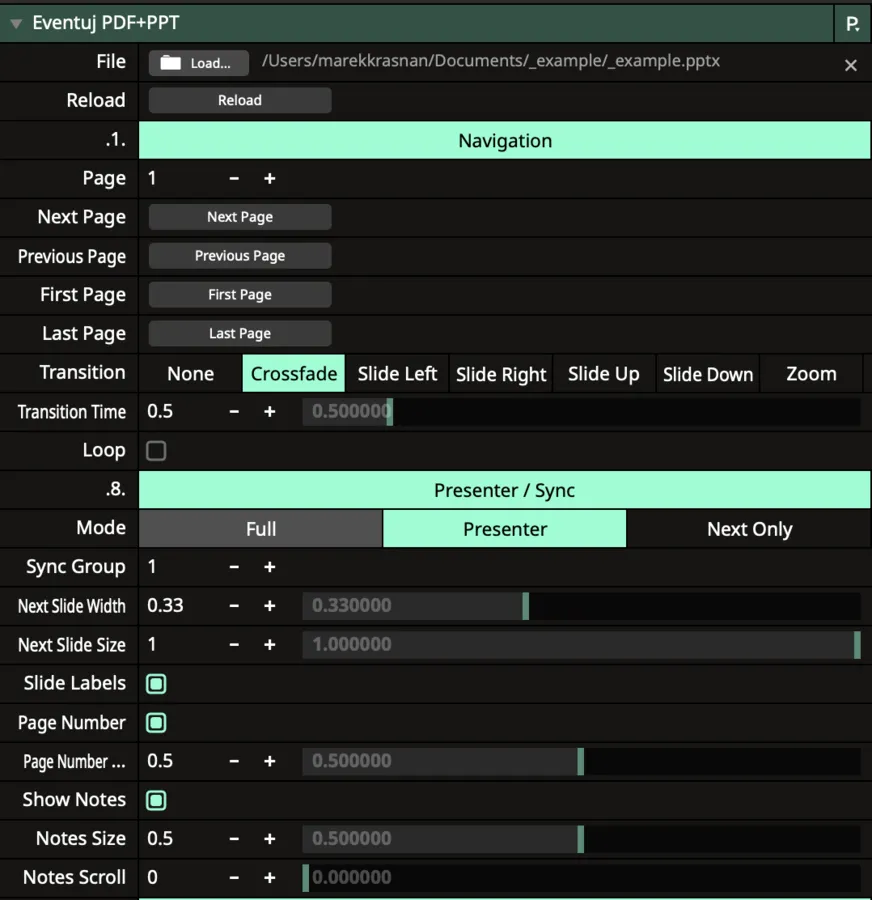This screenshot has width=872, height=900.
Task: Decrease Page Number ... value with minus
Action: click(x=234, y=762)
